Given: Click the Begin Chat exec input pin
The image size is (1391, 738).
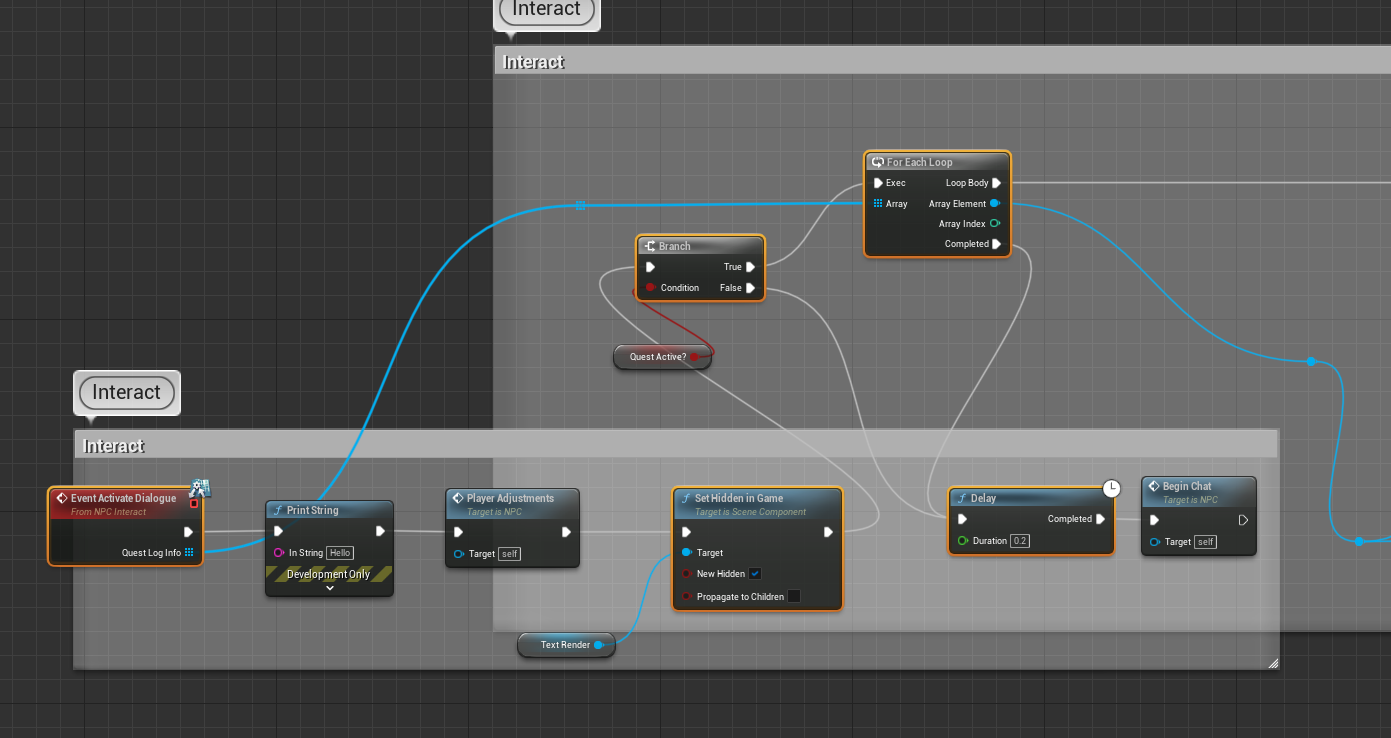Looking at the screenshot, I should tap(1154, 520).
